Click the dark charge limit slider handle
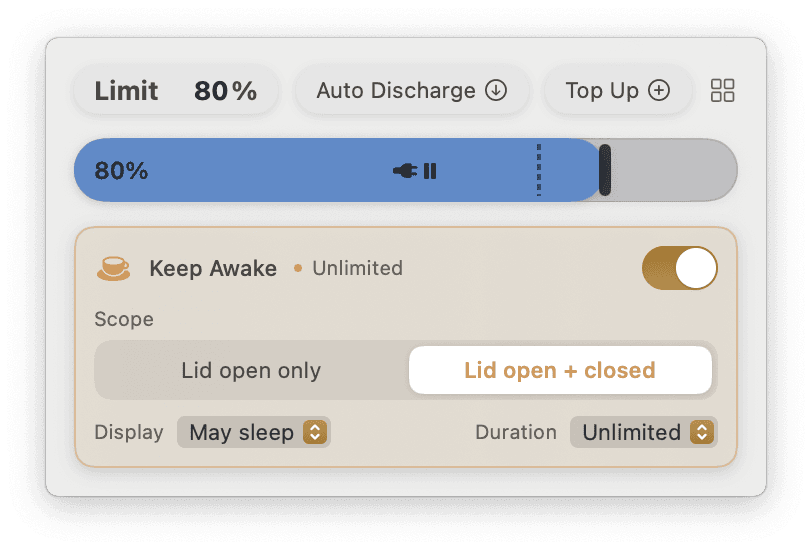812x550 pixels. tap(604, 170)
